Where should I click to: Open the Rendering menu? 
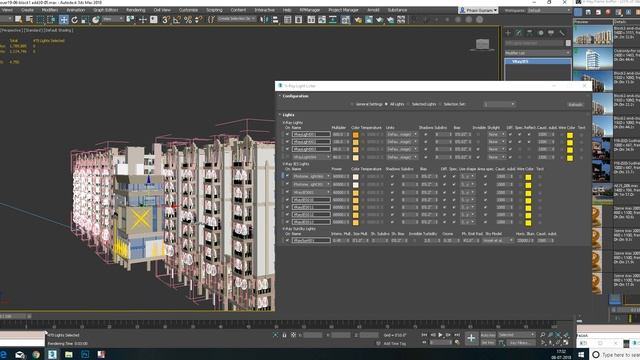(x=136, y=10)
